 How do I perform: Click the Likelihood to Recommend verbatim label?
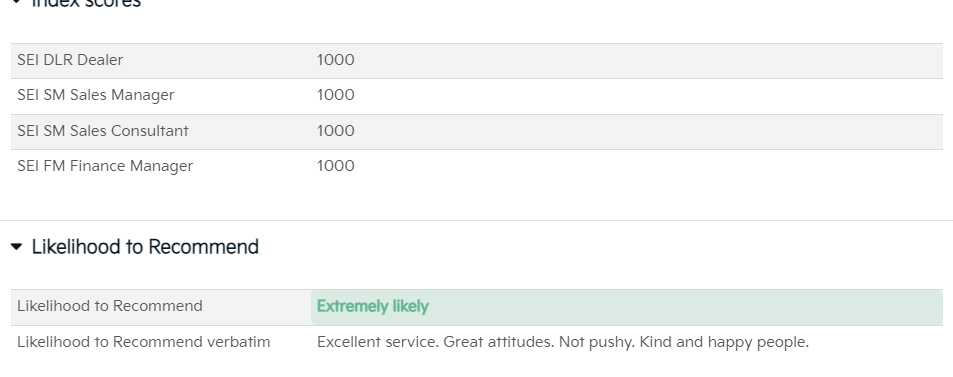[143, 342]
